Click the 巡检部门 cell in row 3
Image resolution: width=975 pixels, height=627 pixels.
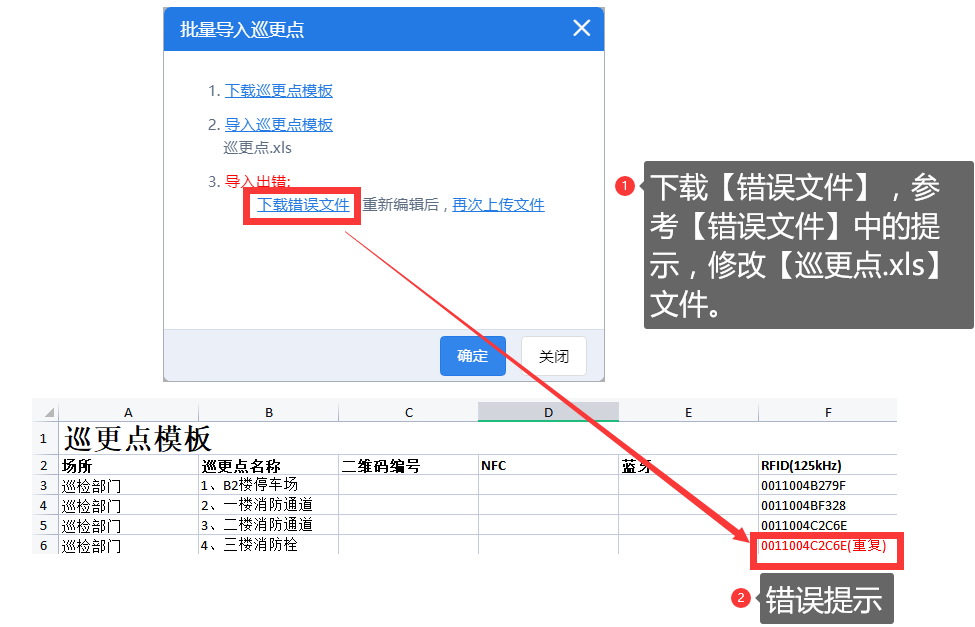(x=128, y=485)
